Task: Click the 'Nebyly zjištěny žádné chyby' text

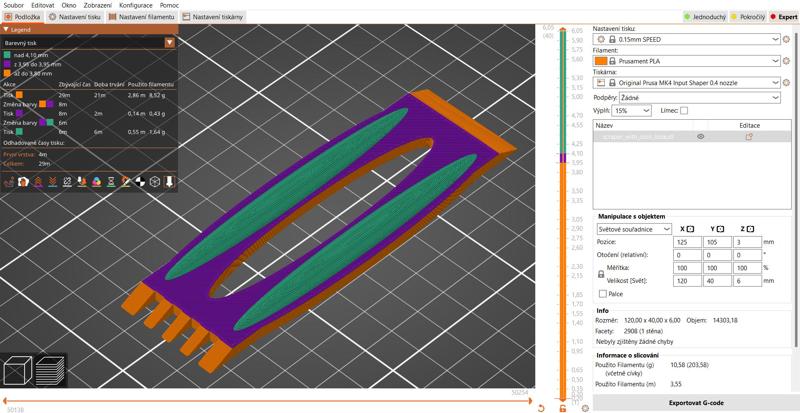Action: pos(635,341)
